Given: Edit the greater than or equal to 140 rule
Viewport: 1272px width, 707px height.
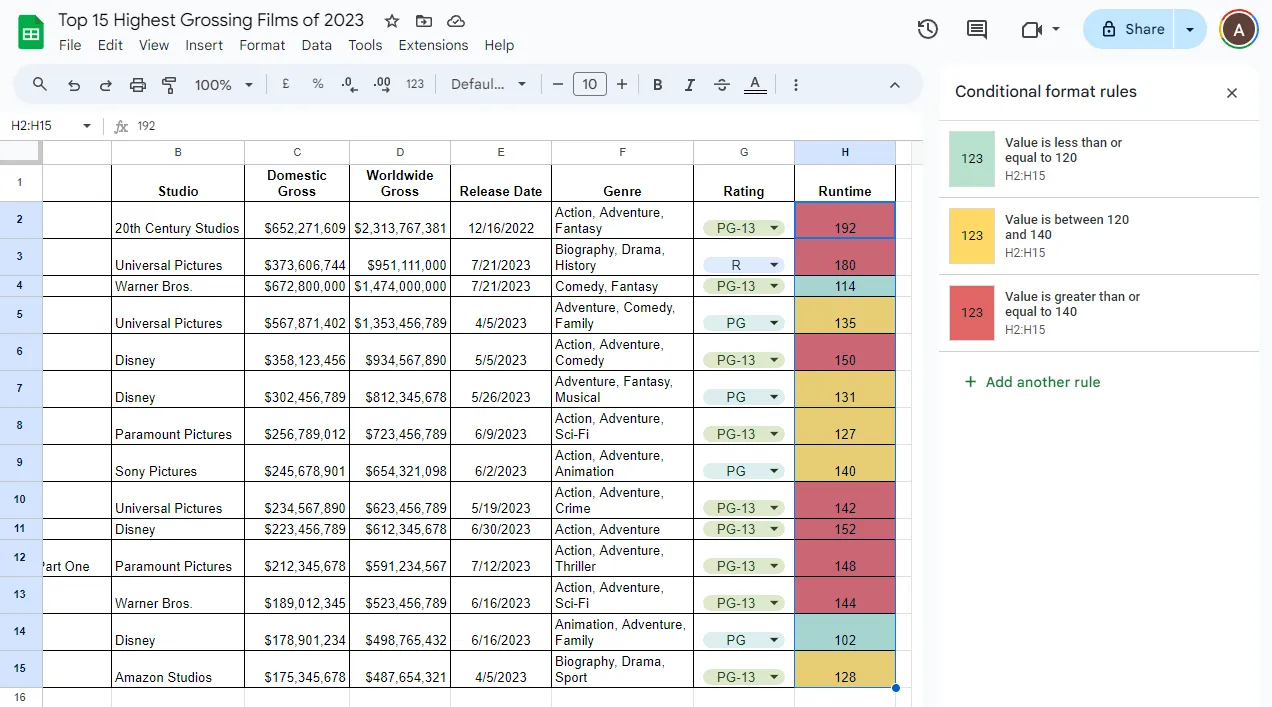Looking at the screenshot, I should pyautogui.click(x=1099, y=313).
